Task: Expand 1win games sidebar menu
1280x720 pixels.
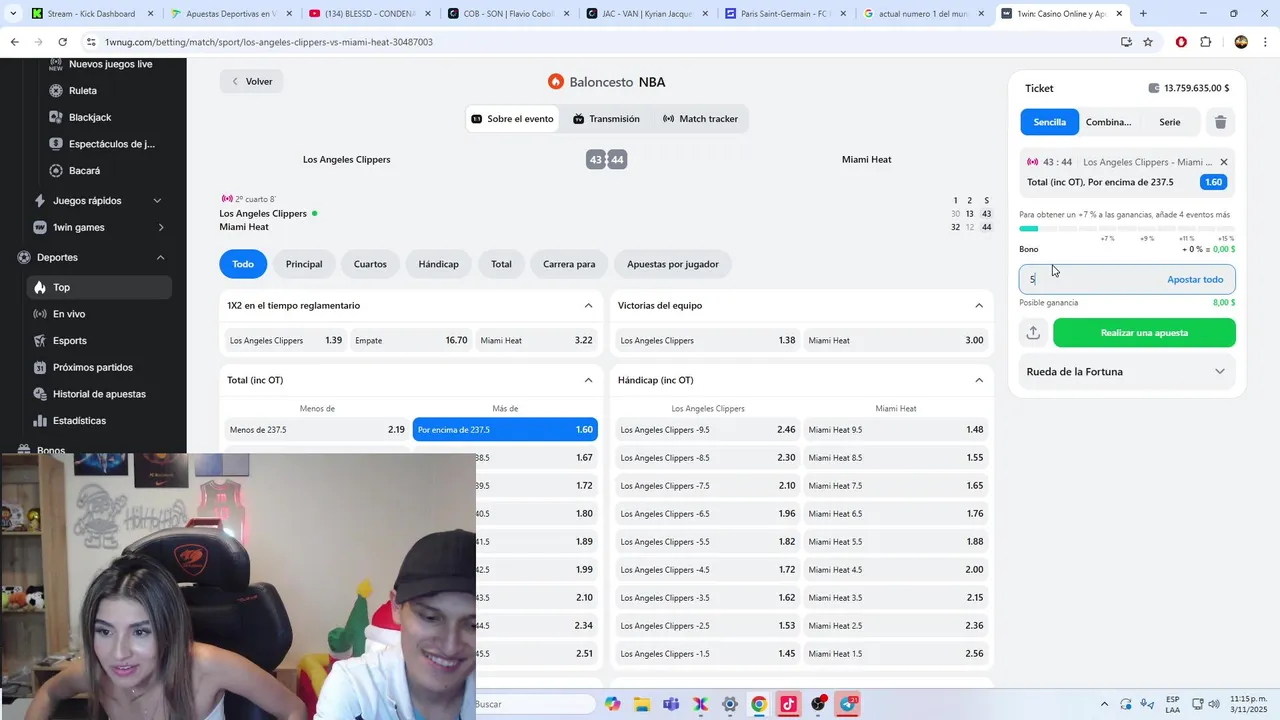Action: [99, 227]
